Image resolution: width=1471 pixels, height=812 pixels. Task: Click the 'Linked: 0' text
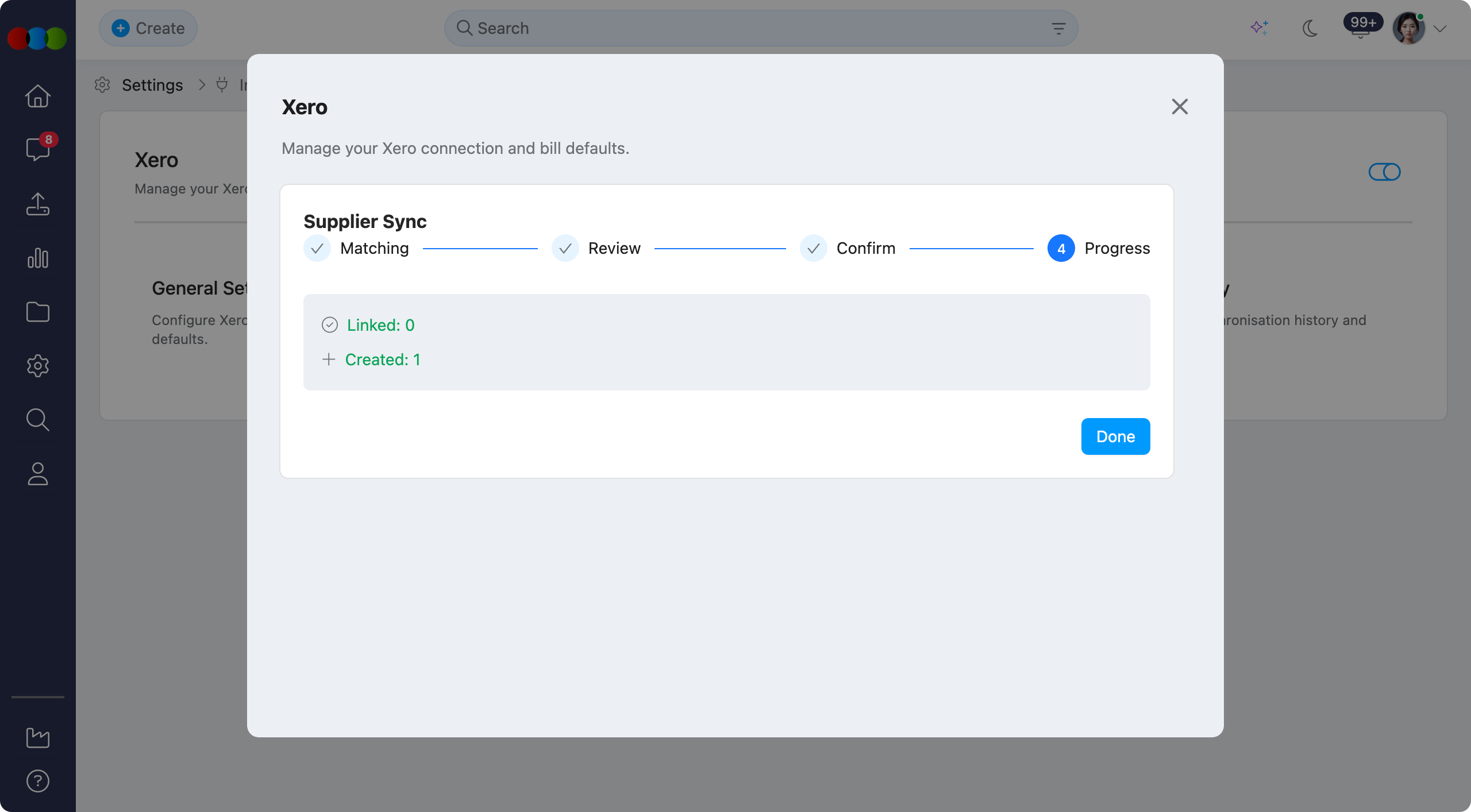380,325
